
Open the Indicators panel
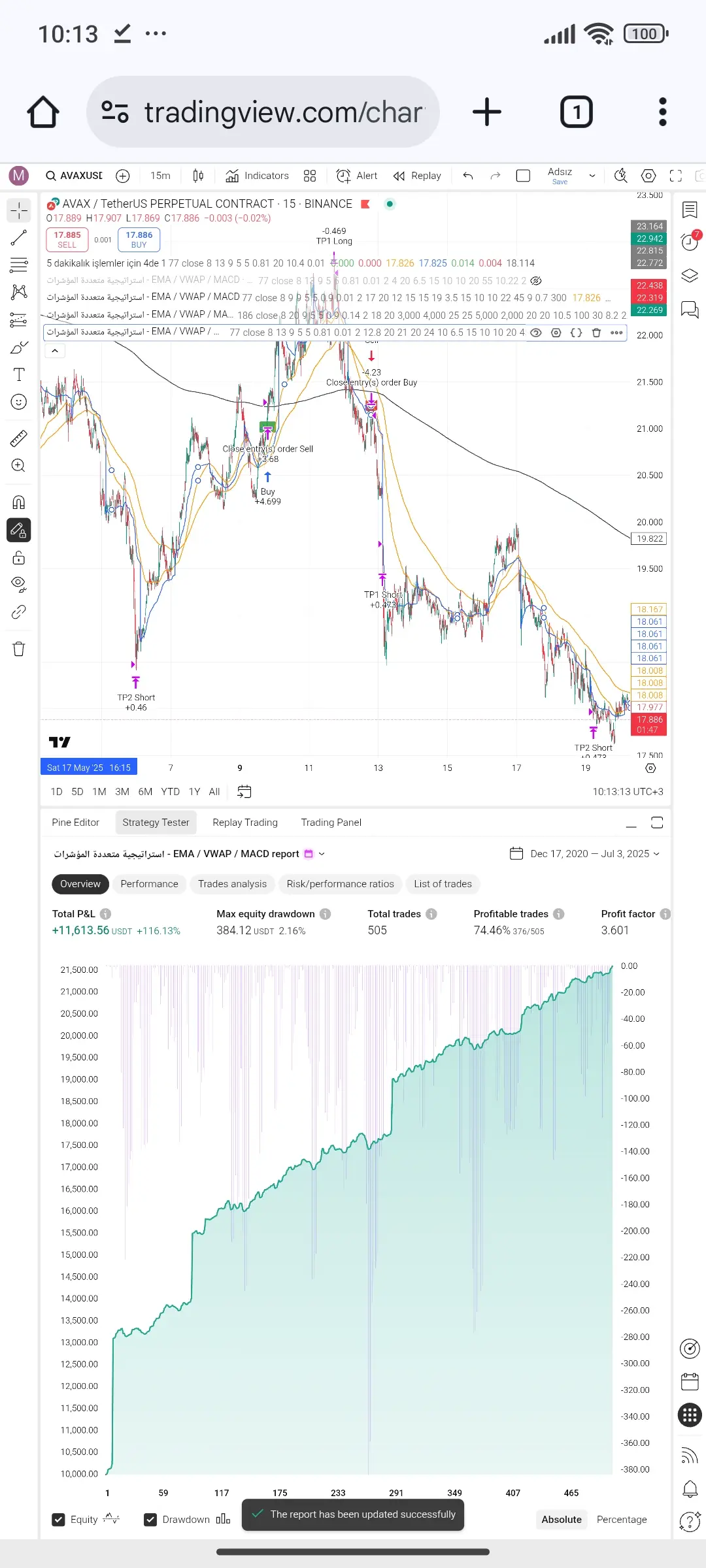(257, 176)
